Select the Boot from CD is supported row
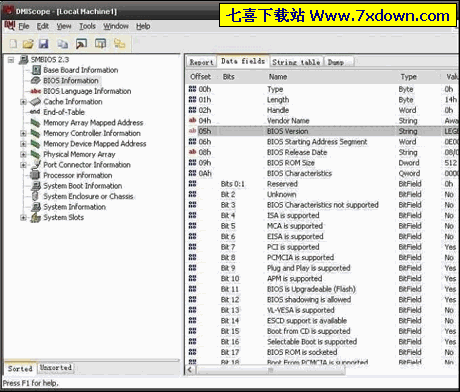This screenshot has height=392, width=460. [323, 331]
